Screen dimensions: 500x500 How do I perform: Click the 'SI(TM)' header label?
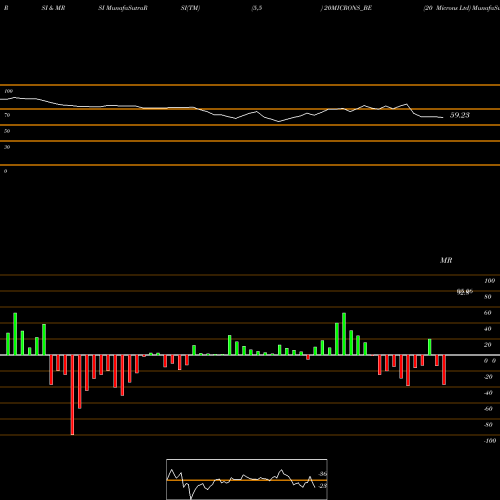coord(190,8)
